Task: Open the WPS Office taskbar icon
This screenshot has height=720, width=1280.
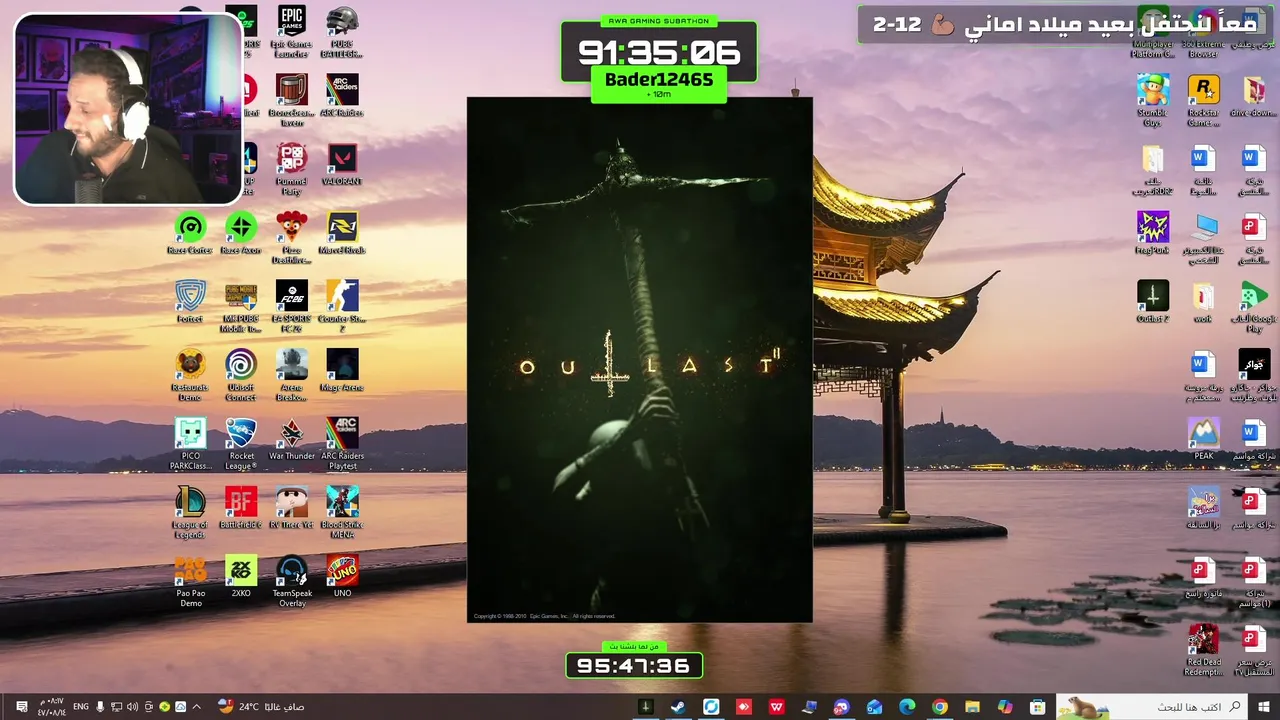Action: 776,707
